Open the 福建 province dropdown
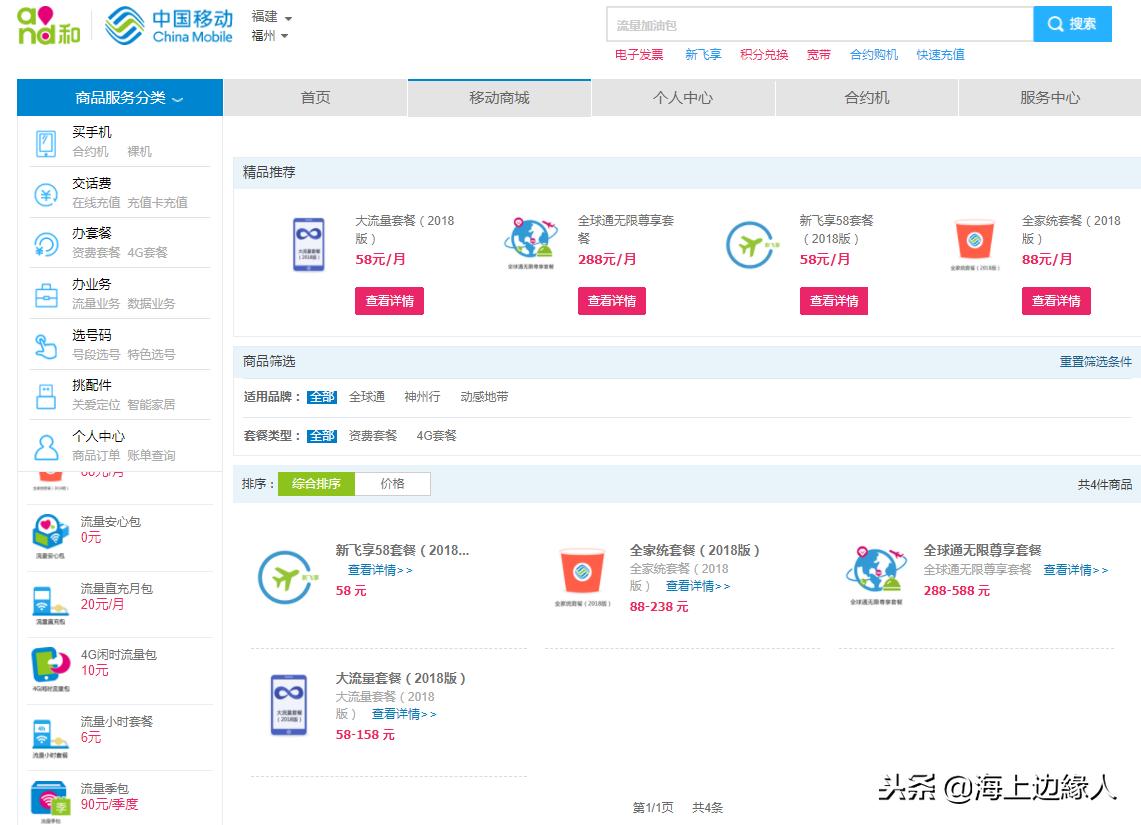This screenshot has width=1141, height=825. click(266, 16)
